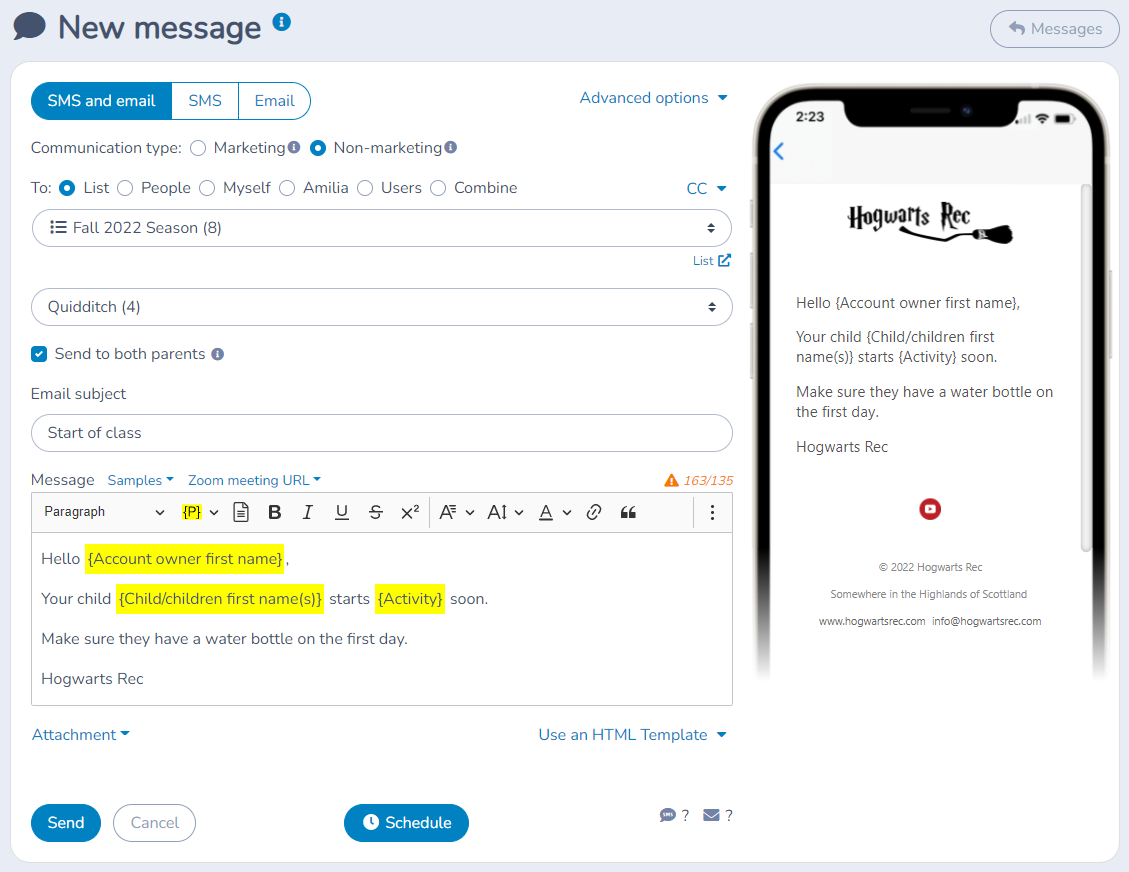Select the Non-marketing communication type

click(x=318, y=148)
